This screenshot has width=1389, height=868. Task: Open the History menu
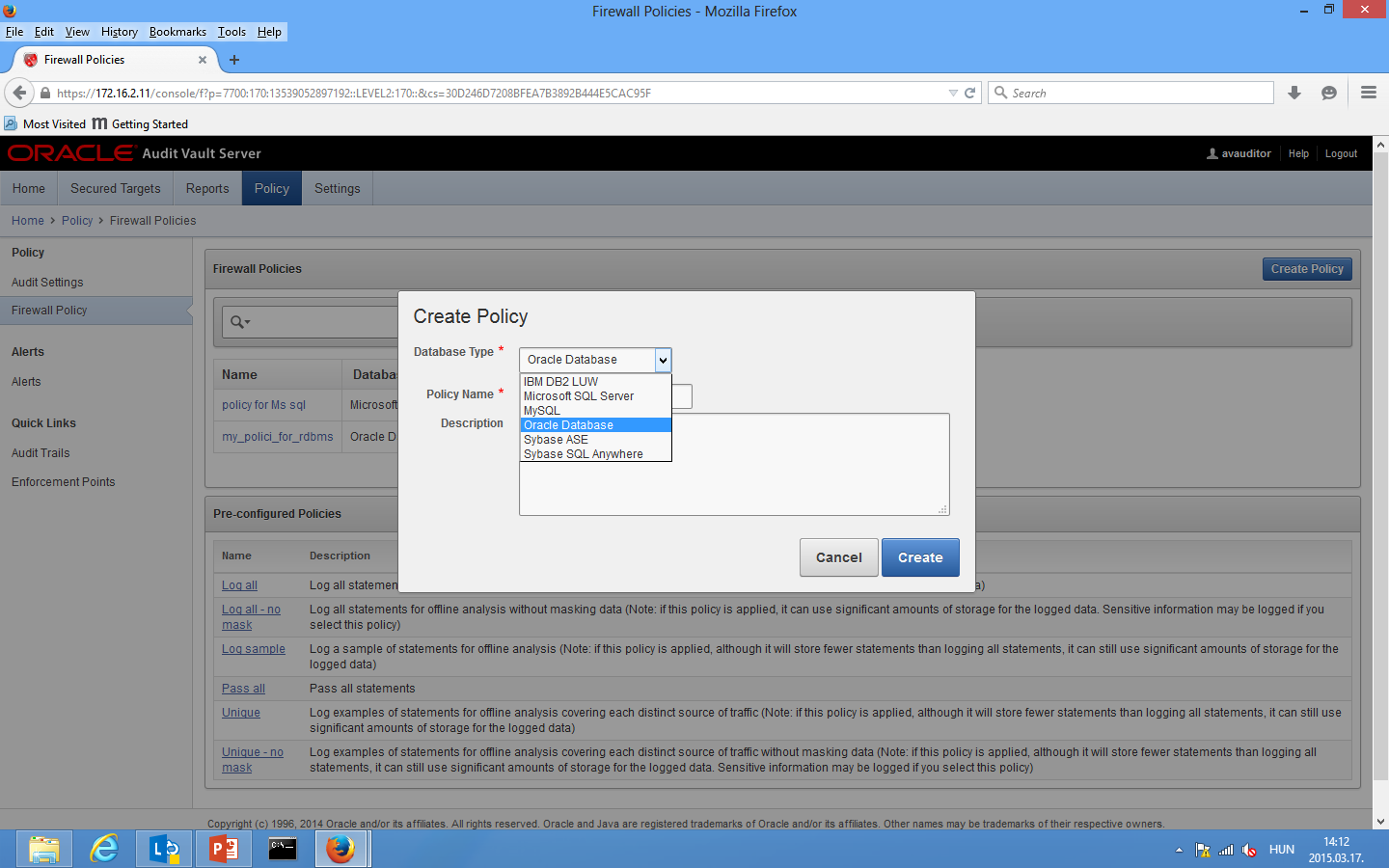tap(120, 32)
